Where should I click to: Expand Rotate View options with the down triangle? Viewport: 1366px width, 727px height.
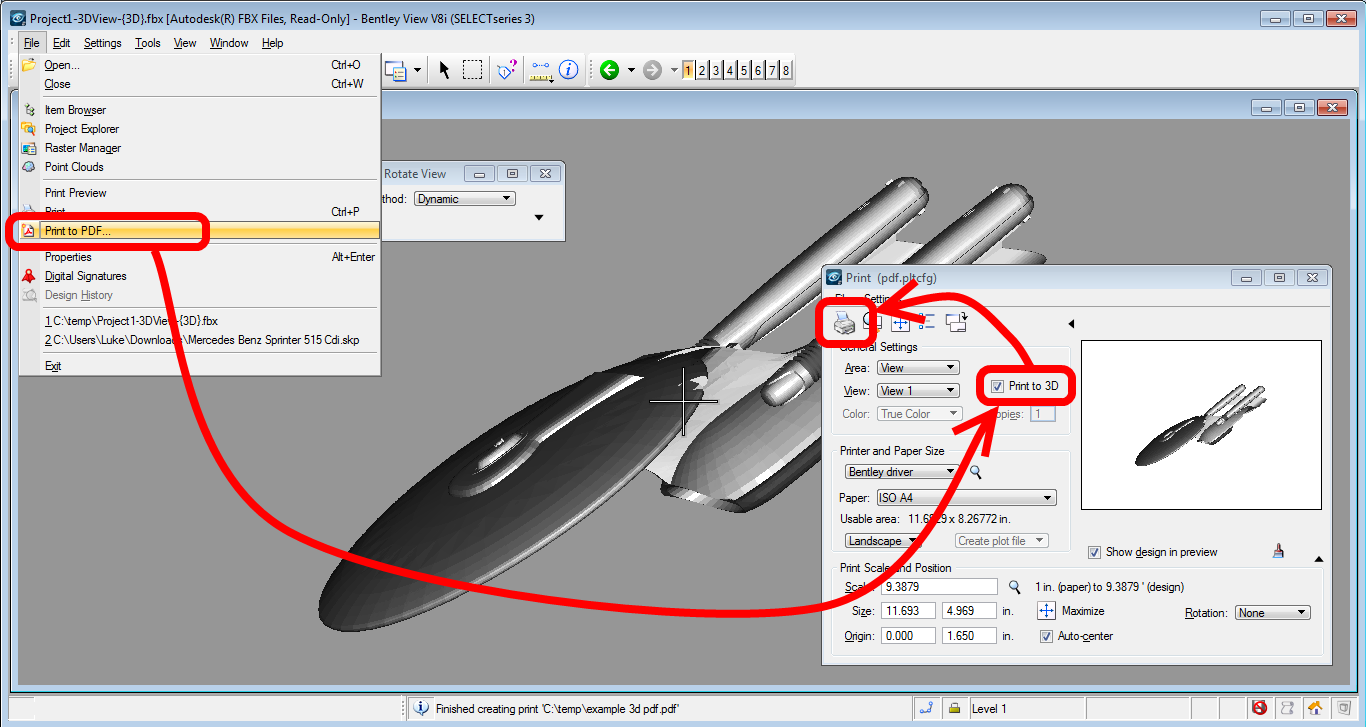(x=540, y=217)
